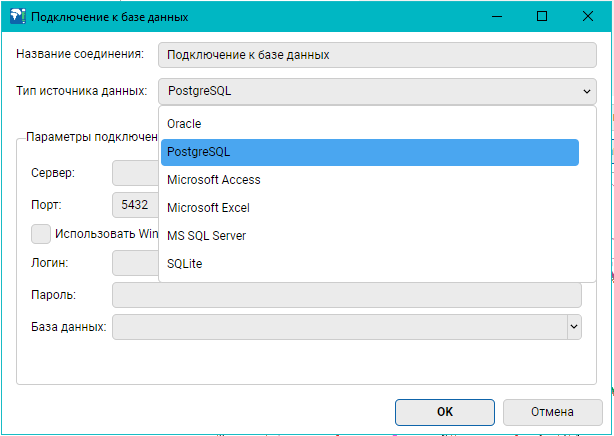Collapse the data source type dropdown
This screenshot has width=614, height=436.
(x=585, y=92)
